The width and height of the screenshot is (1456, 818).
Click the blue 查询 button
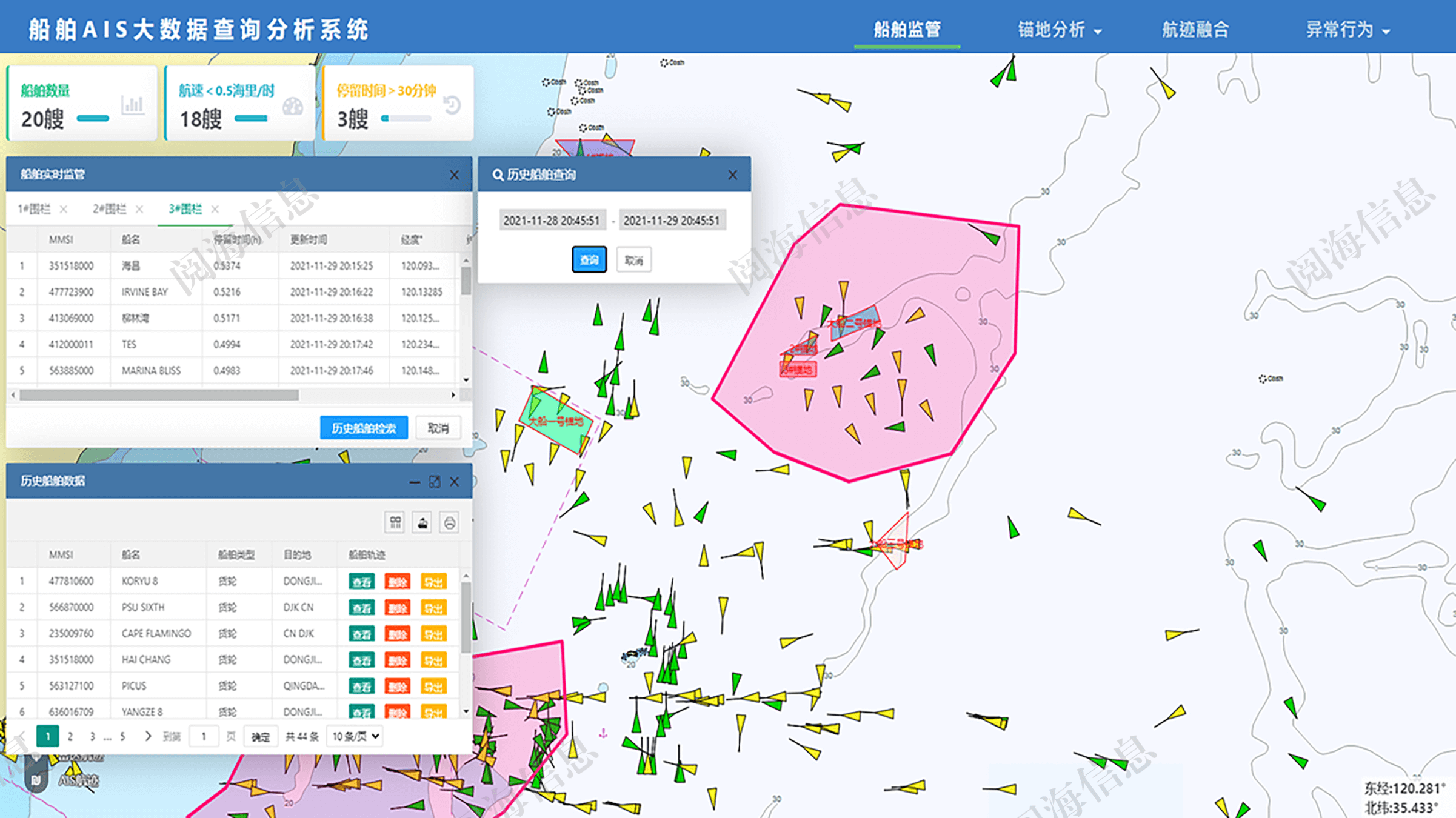tap(589, 260)
